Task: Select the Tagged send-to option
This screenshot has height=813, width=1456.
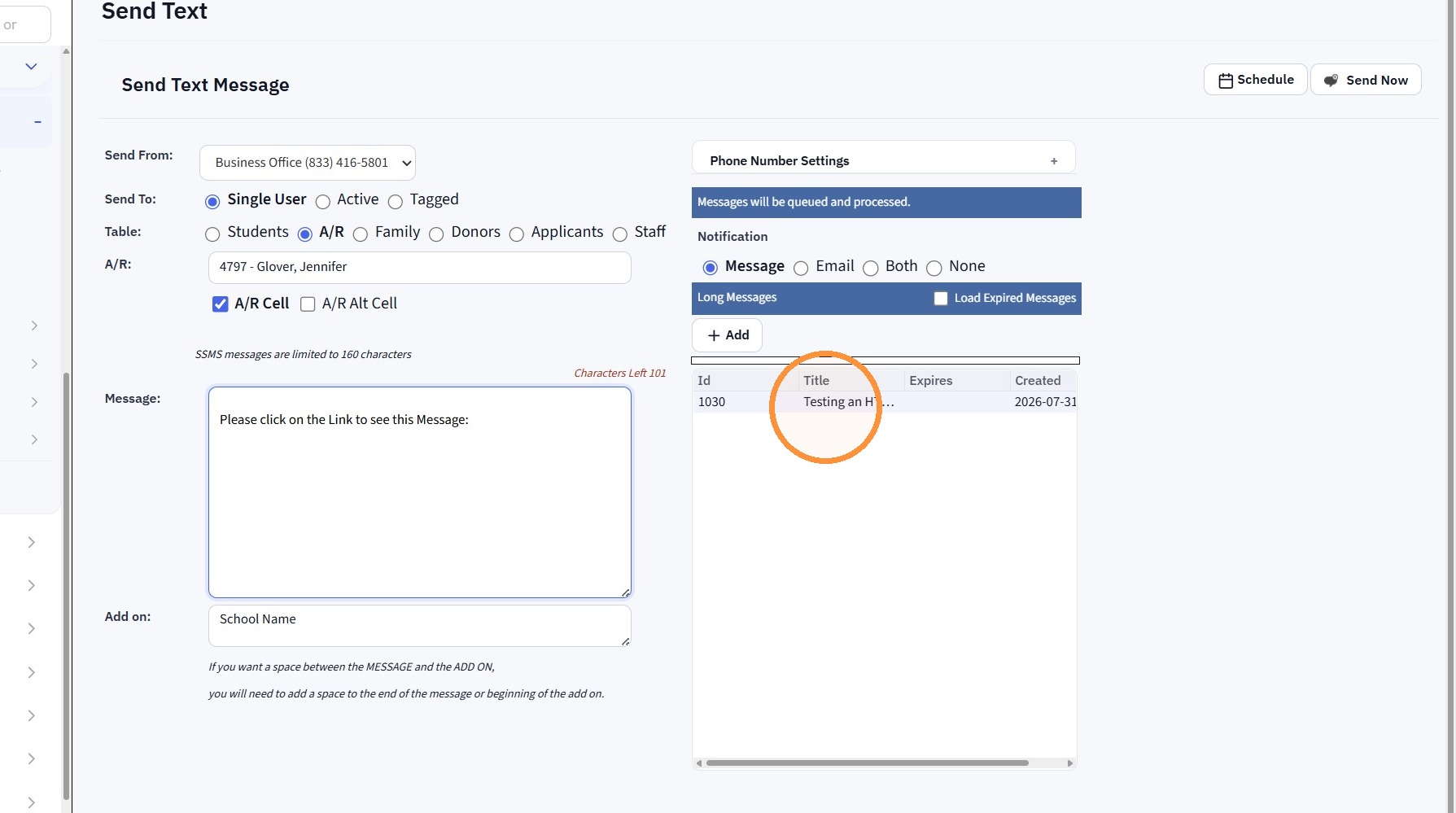Action: 396,201
